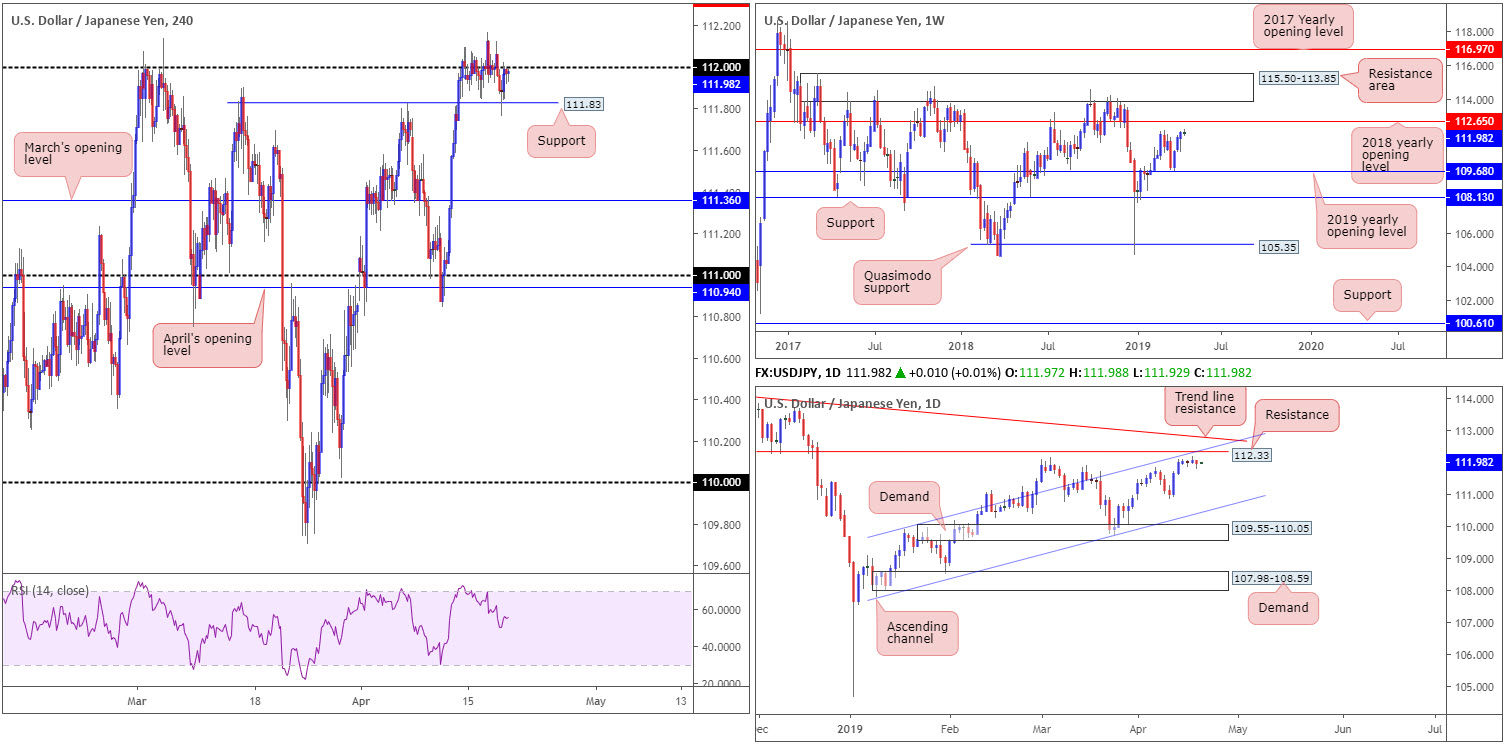This screenshot has width=1506, height=746.
Task: Click the 112.33 price label
Action: pos(1250,455)
